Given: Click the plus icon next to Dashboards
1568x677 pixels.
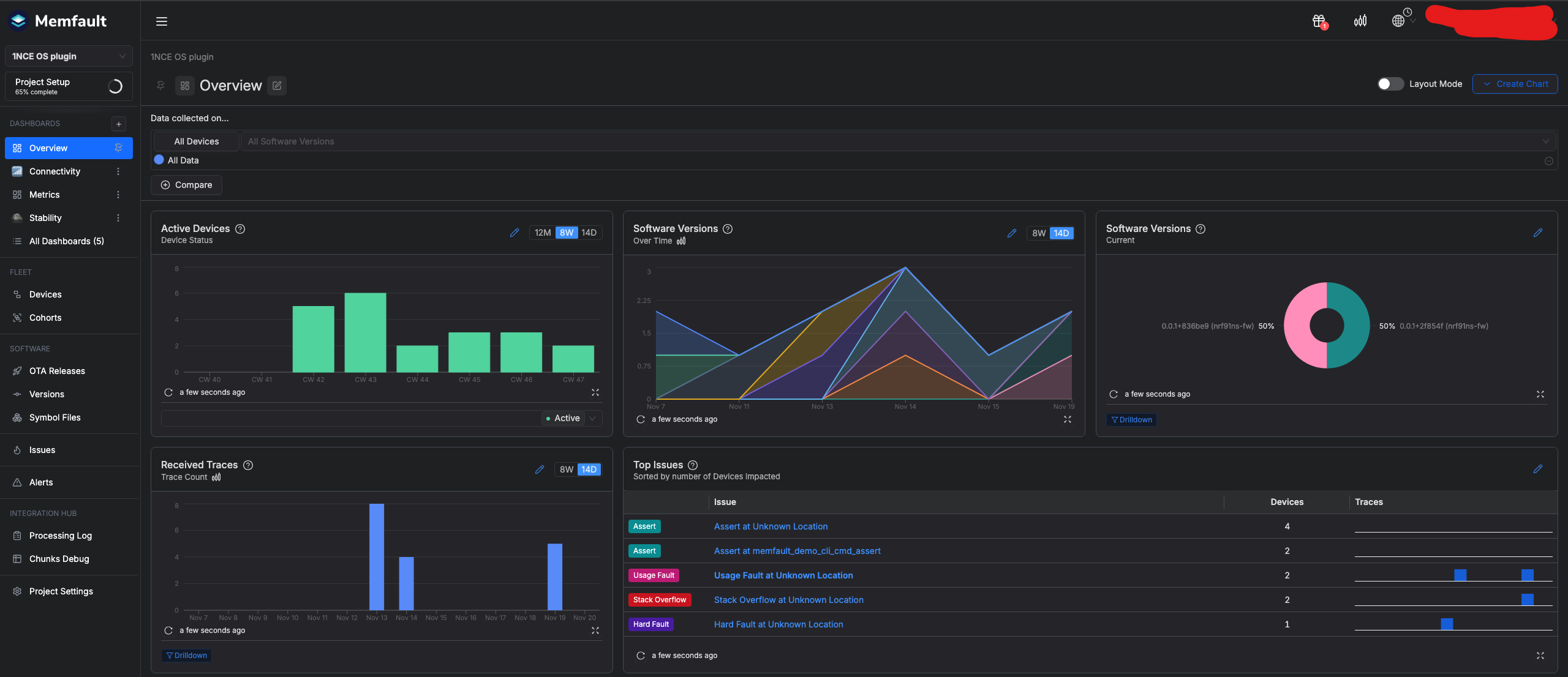Looking at the screenshot, I should [119, 124].
